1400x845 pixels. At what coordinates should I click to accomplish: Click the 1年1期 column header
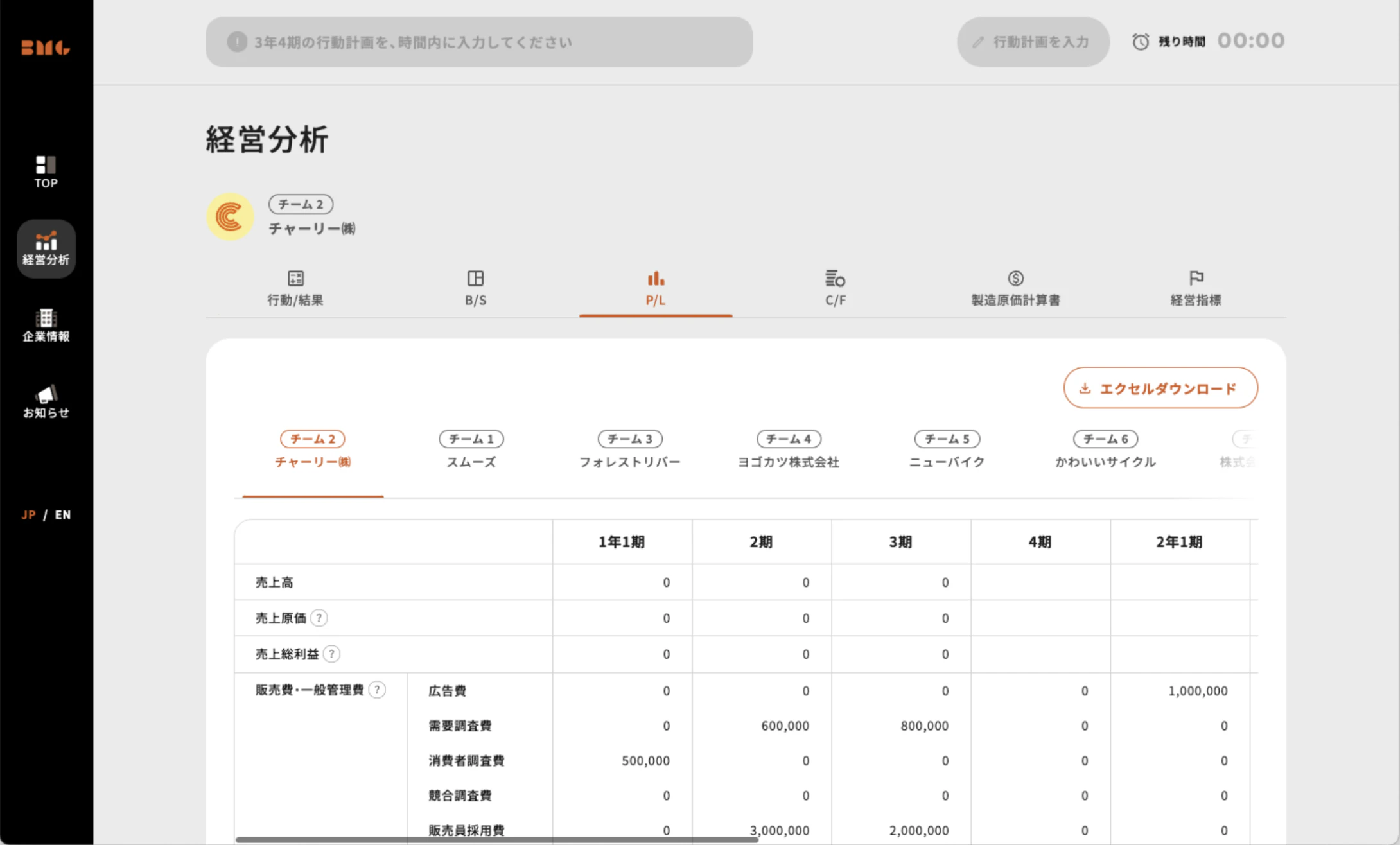(622, 542)
